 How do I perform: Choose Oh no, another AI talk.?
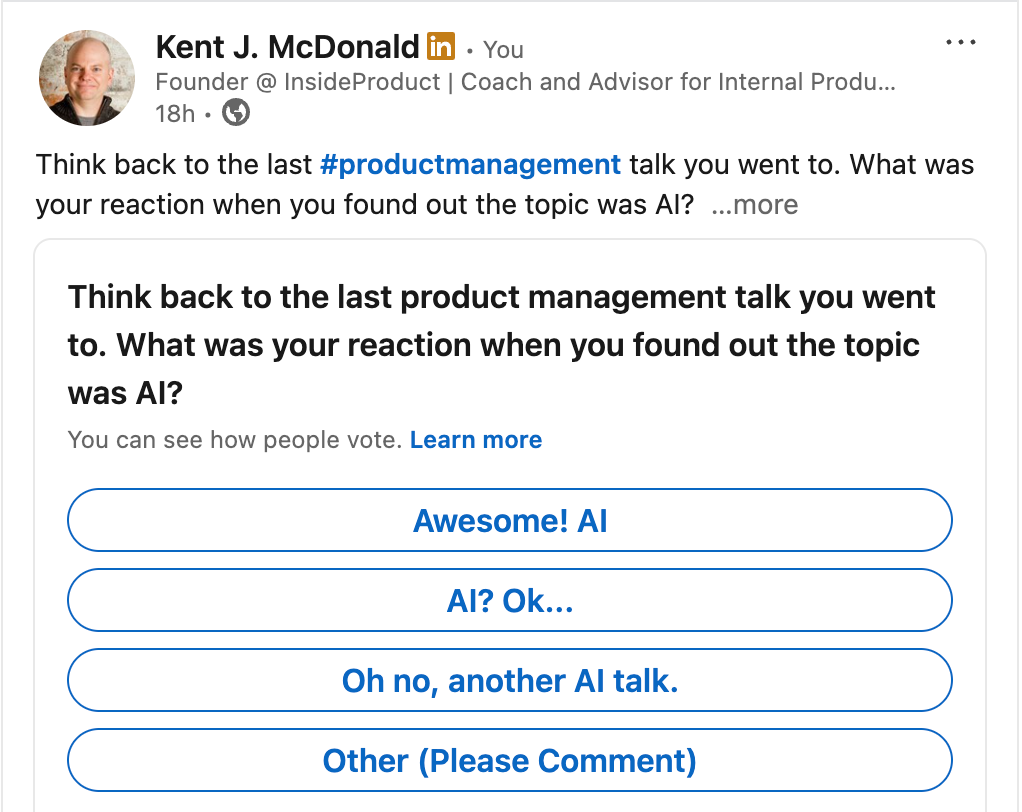pyautogui.click(x=509, y=681)
